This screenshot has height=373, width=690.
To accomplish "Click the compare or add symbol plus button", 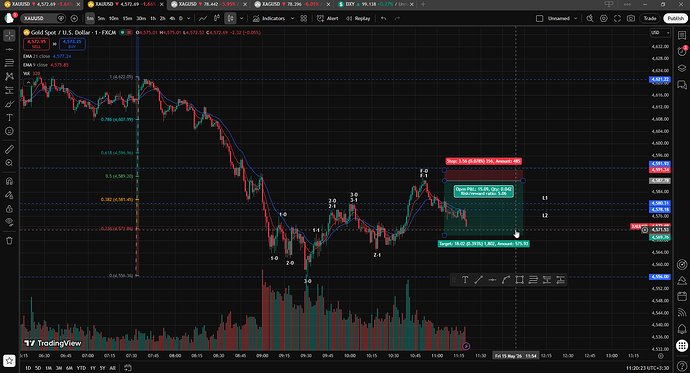I will click(x=74, y=18).
